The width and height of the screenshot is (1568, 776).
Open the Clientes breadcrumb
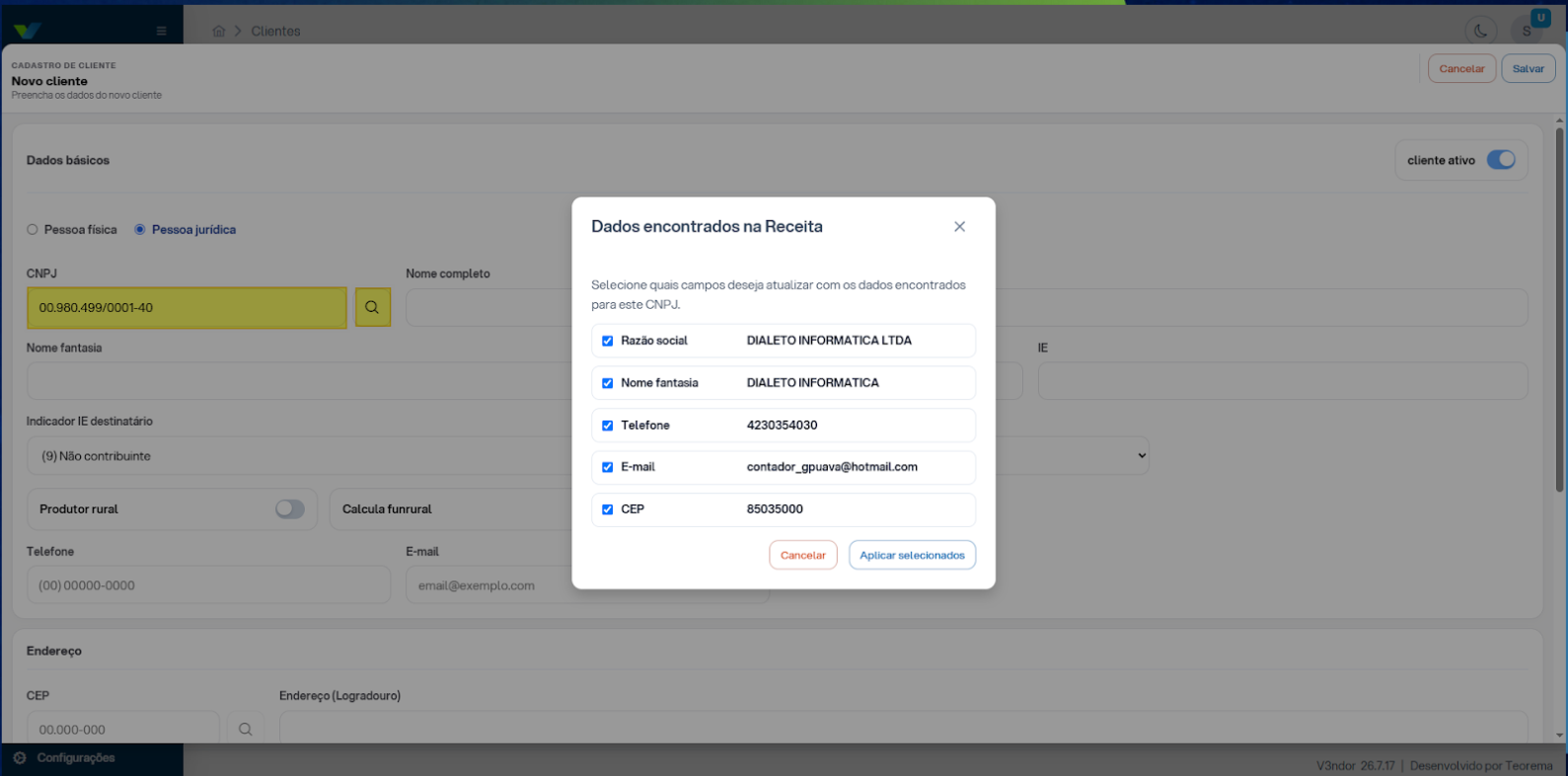275,32
